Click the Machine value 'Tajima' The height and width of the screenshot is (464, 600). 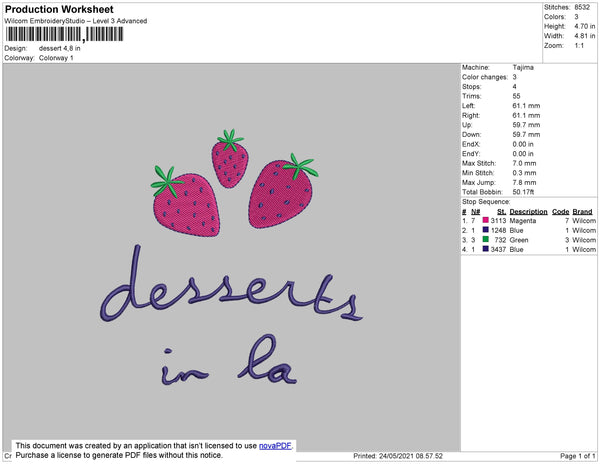coord(523,67)
